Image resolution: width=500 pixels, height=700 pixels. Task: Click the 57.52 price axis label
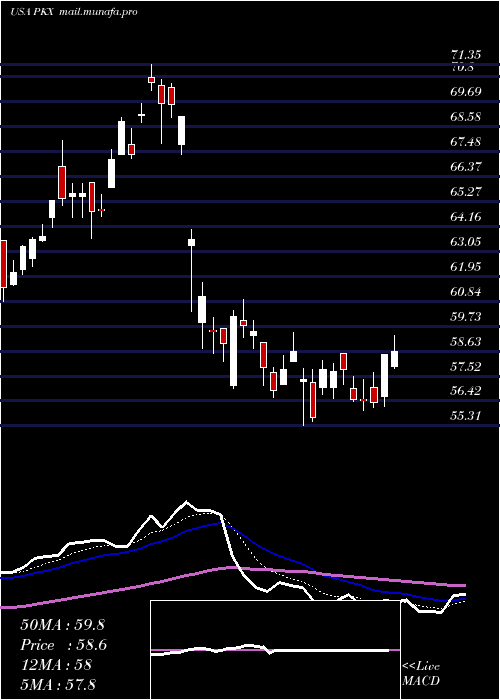coord(466,367)
